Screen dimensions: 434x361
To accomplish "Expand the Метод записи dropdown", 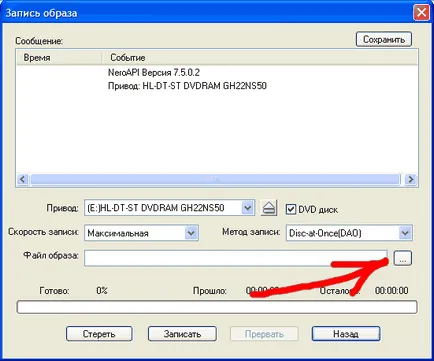I will pos(405,233).
